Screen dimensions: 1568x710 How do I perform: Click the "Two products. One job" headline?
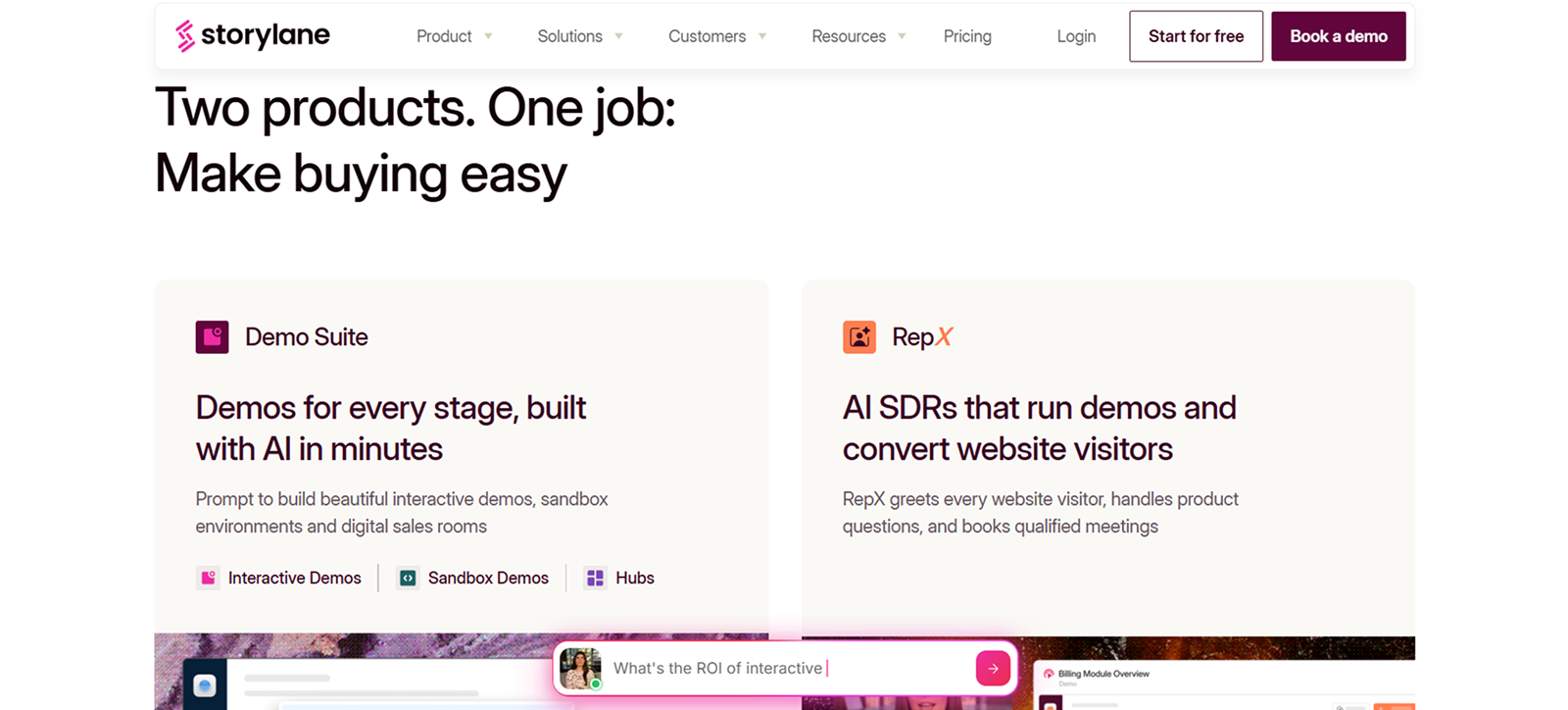pyautogui.click(x=416, y=140)
